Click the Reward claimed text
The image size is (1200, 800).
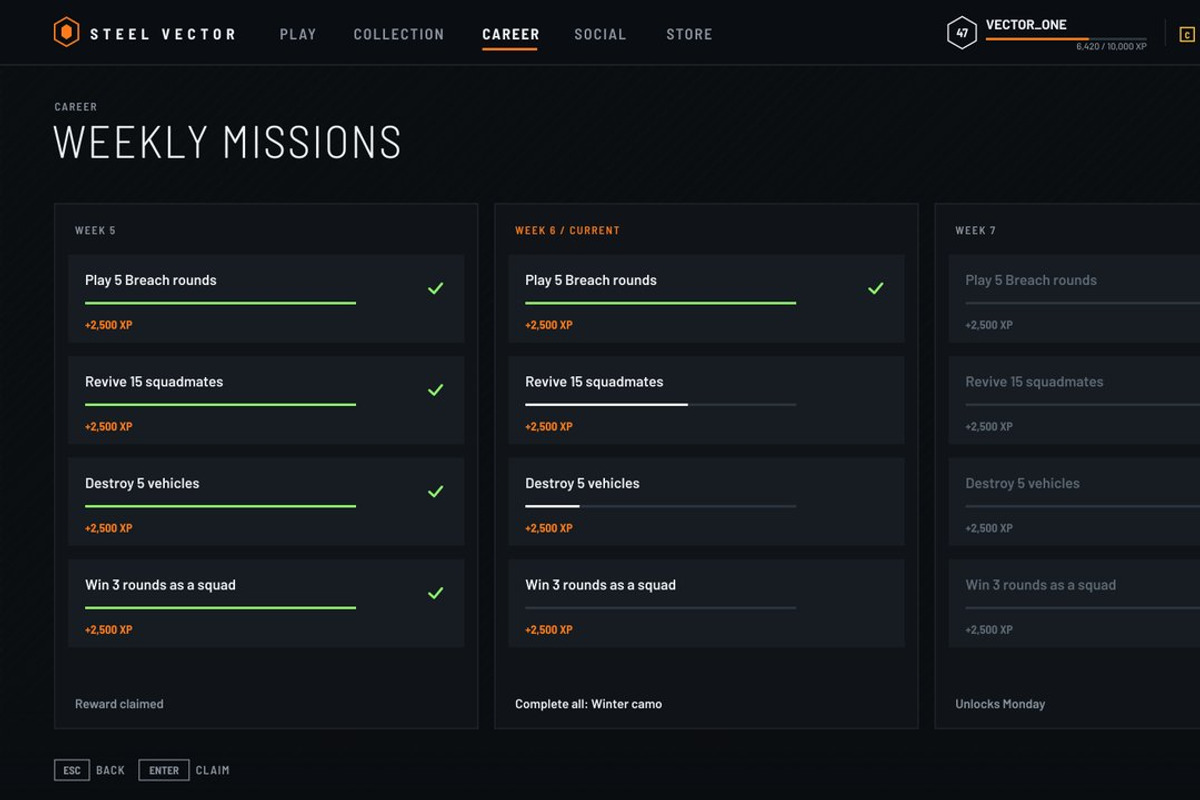click(x=119, y=704)
